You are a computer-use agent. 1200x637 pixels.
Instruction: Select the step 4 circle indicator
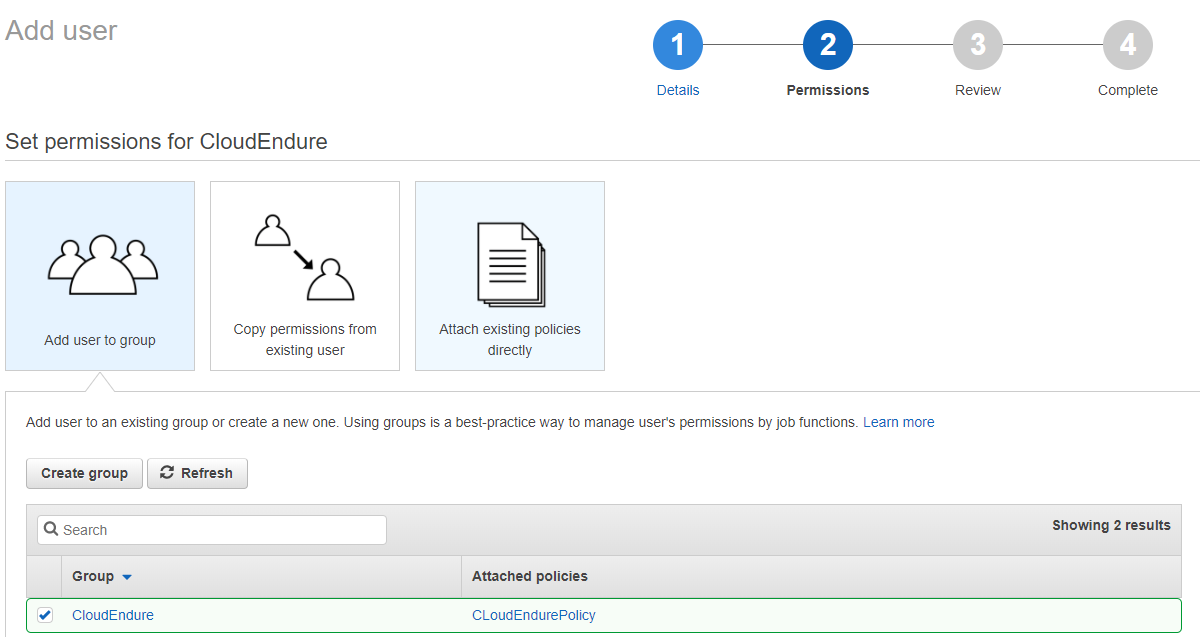tap(1128, 45)
